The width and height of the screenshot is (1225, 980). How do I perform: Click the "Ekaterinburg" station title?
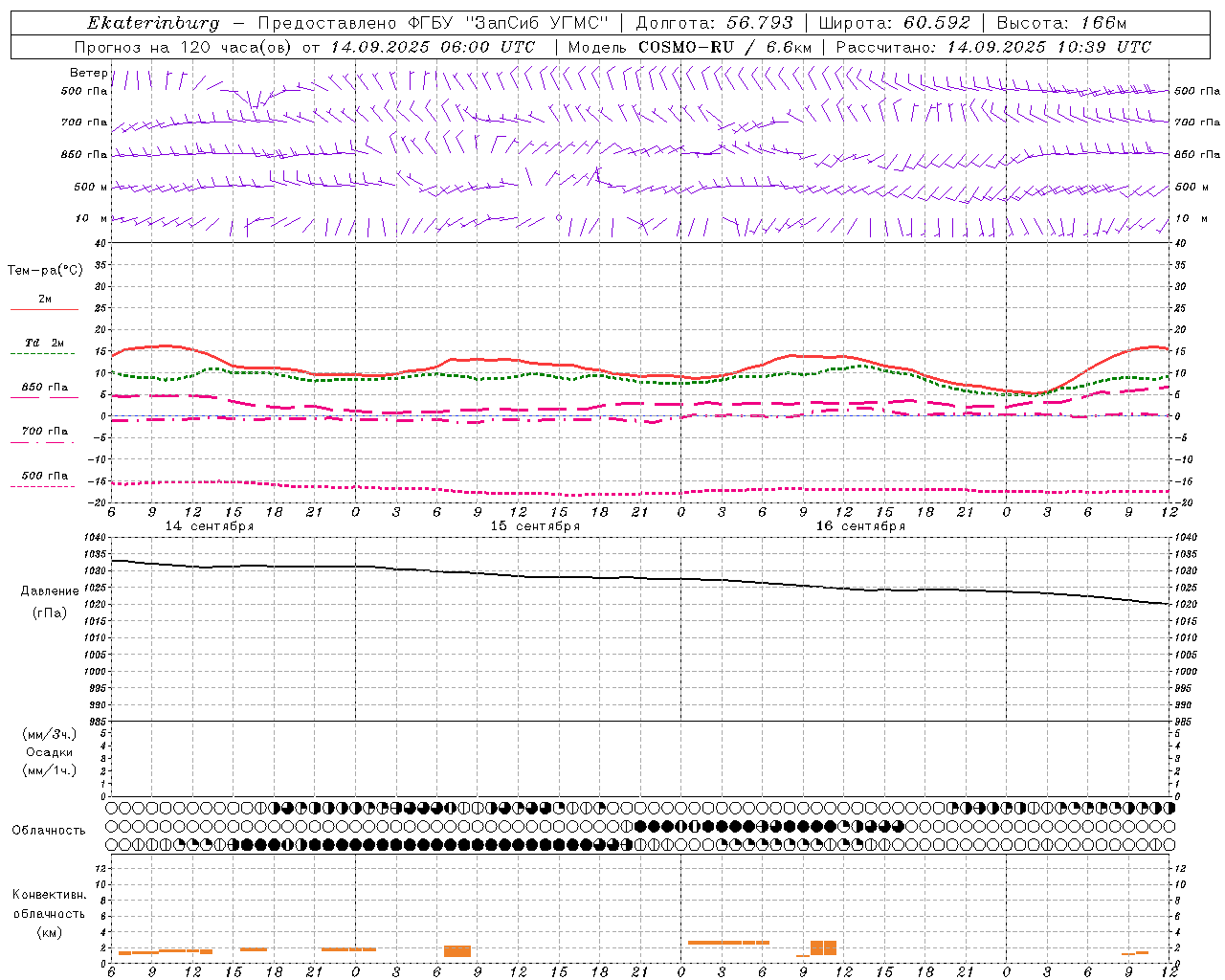pyautogui.click(x=153, y=23)
